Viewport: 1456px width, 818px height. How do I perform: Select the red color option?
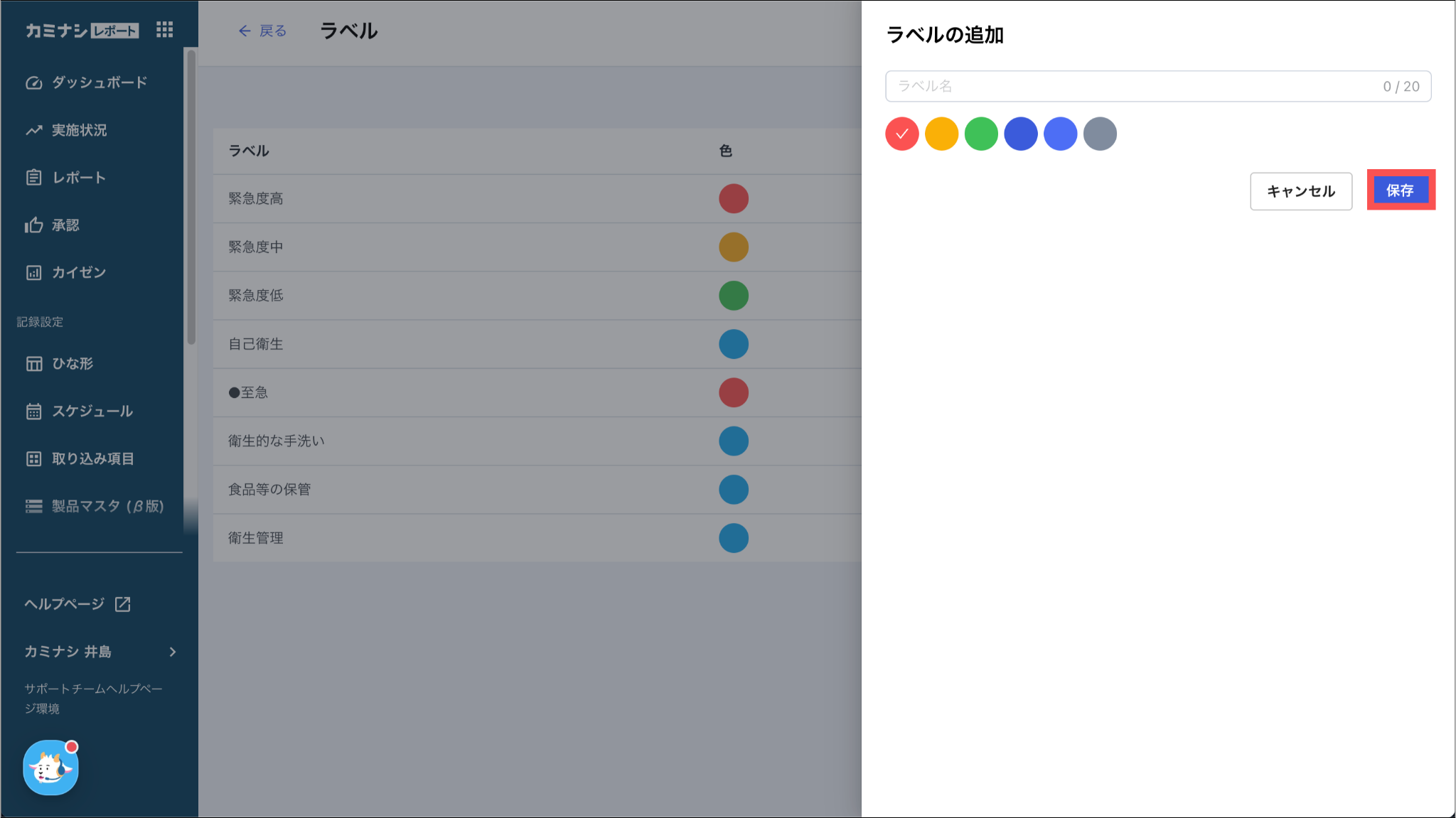[901, 134]
